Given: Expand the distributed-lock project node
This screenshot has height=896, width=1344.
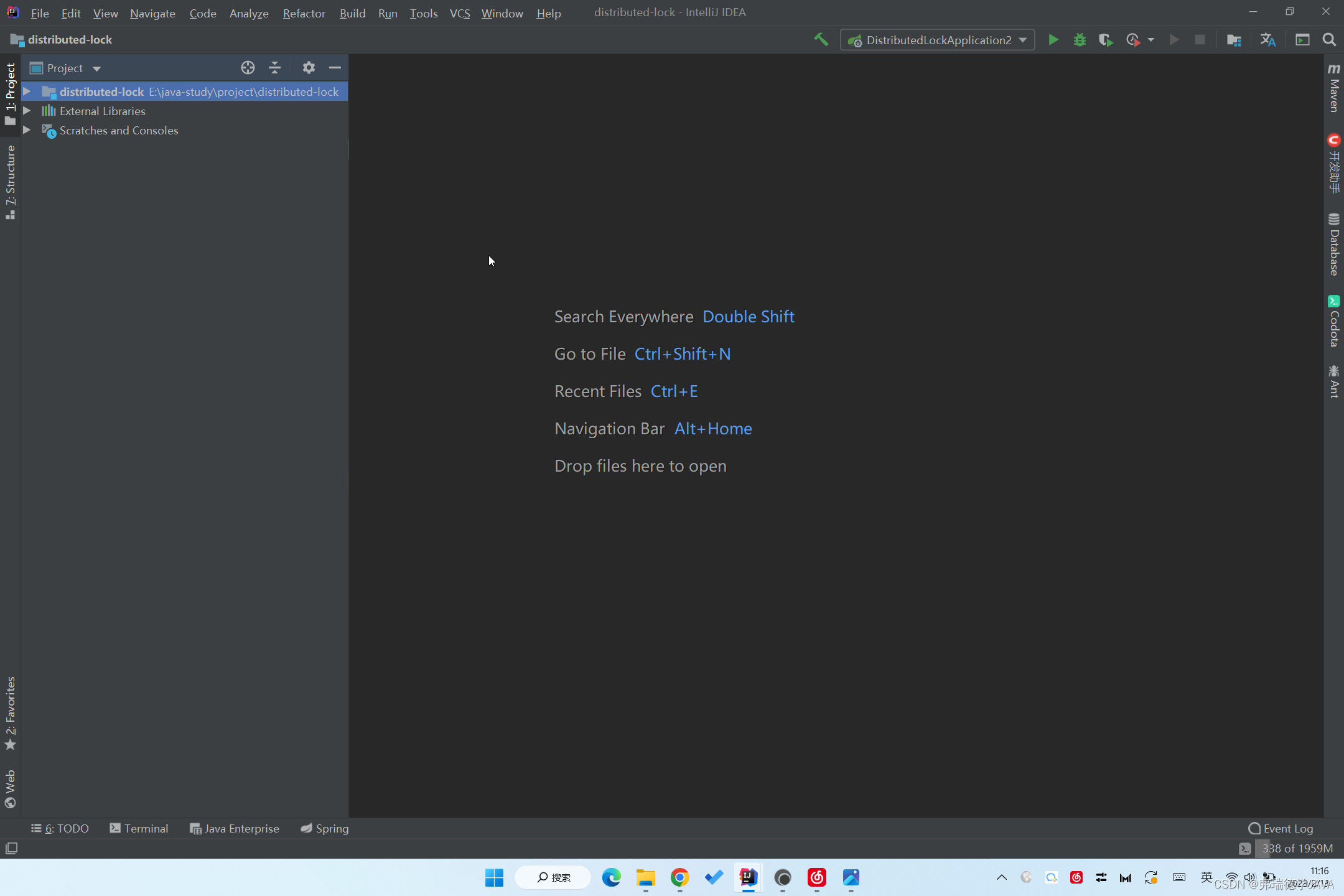Looking at the screenshot, I should coord(27,91).
